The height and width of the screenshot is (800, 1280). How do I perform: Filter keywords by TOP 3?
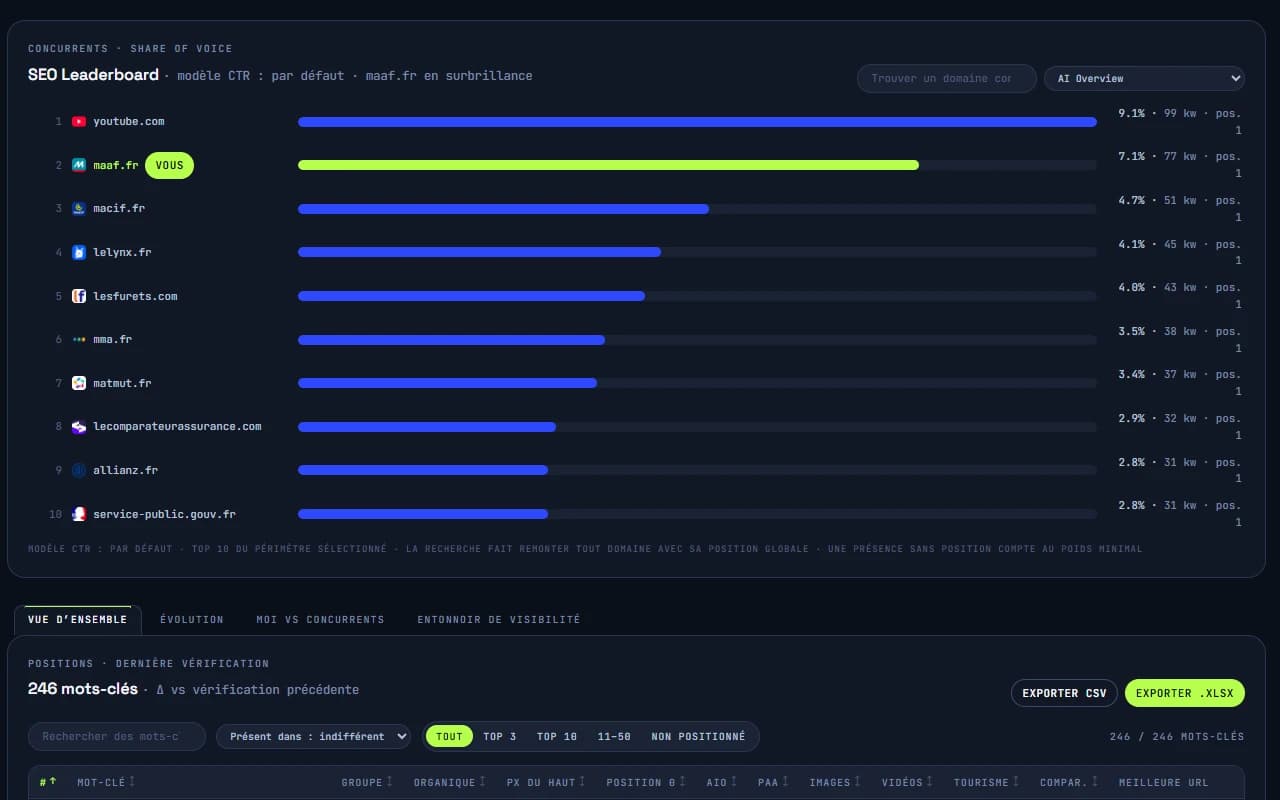coord(500,736)
